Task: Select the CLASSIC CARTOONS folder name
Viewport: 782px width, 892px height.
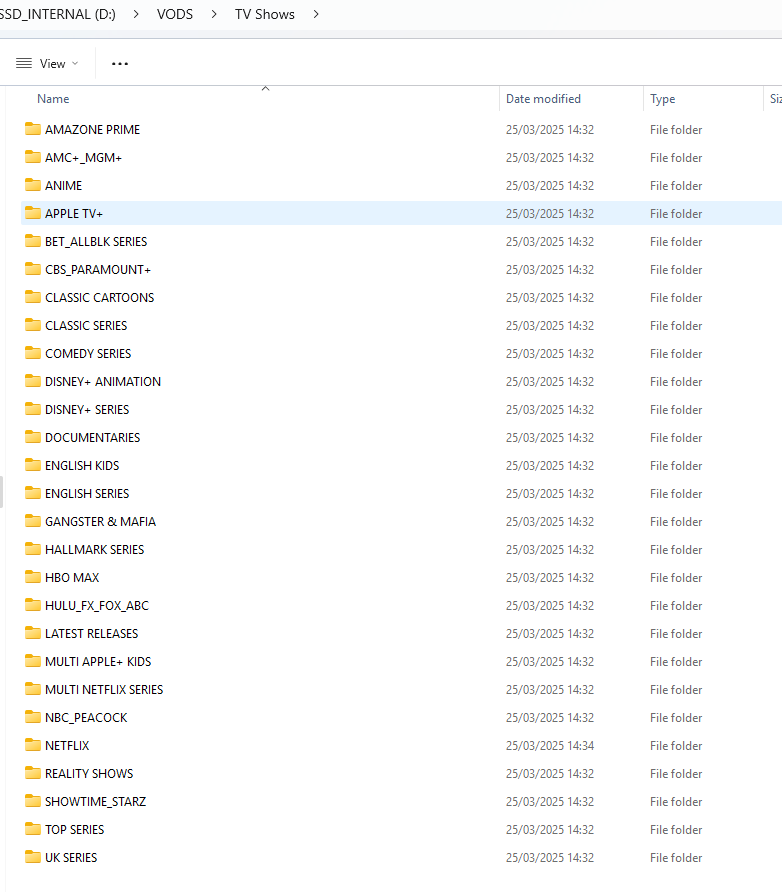Action: [x=100, y=298]
